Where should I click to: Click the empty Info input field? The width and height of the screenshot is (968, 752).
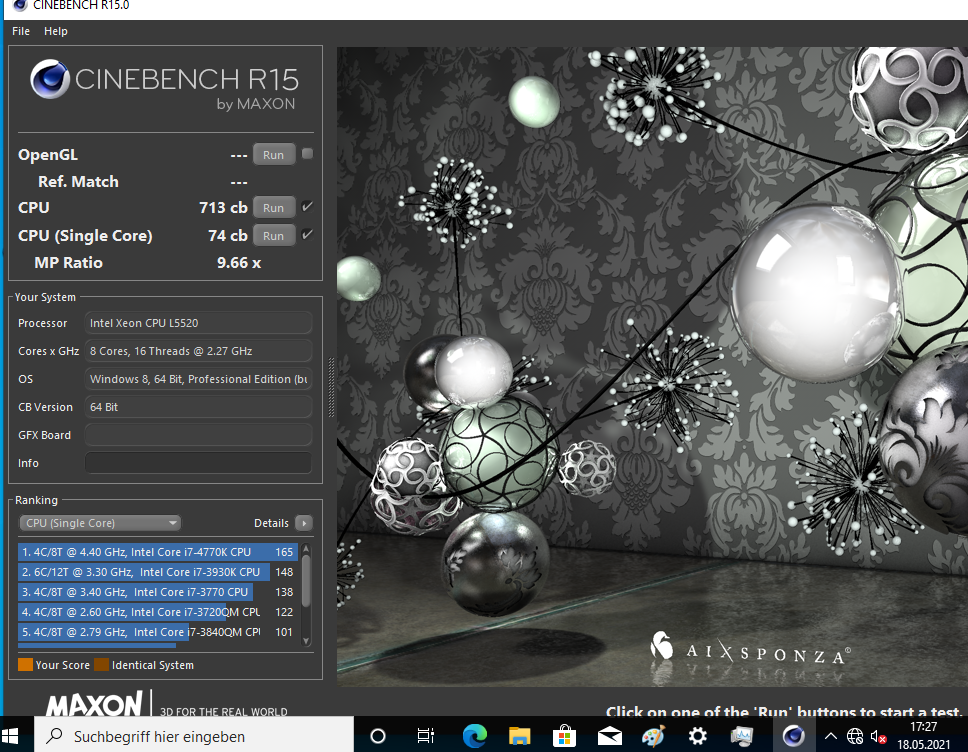click(x=198, y=463)
